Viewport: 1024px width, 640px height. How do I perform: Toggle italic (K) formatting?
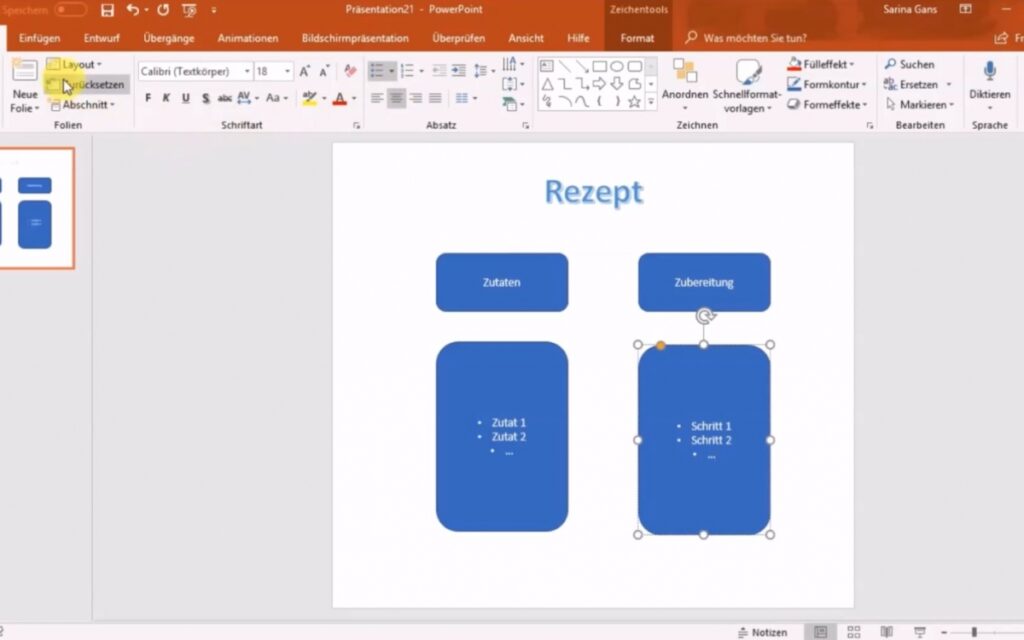click(x=167, y=98)
